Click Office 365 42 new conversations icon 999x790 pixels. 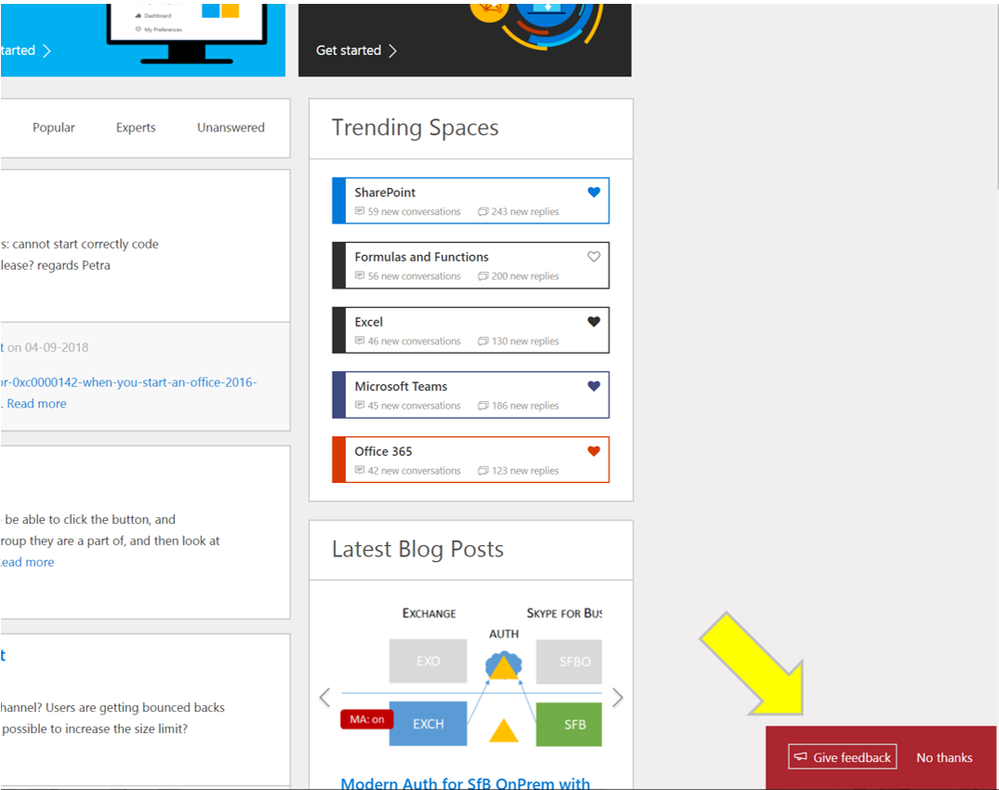pyautogui.click(x=359, y=470)
